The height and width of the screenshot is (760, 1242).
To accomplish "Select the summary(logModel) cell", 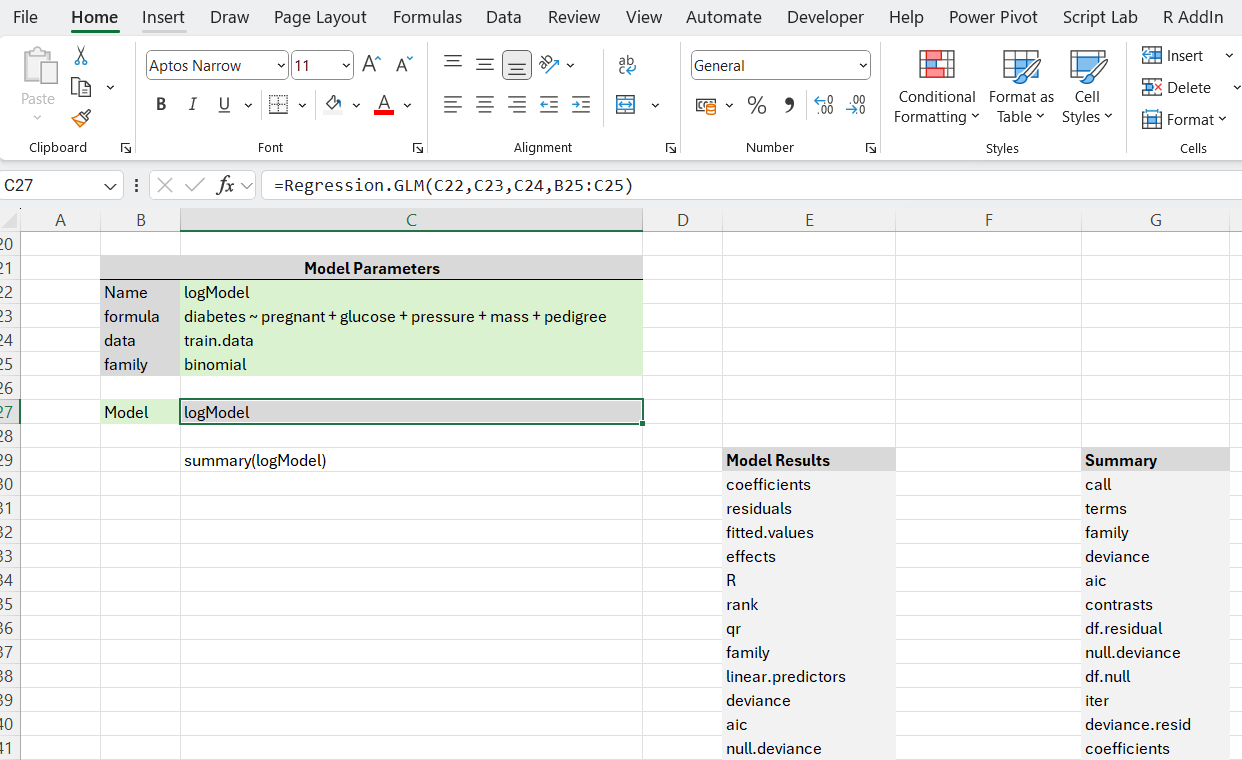I will (411, 460).
